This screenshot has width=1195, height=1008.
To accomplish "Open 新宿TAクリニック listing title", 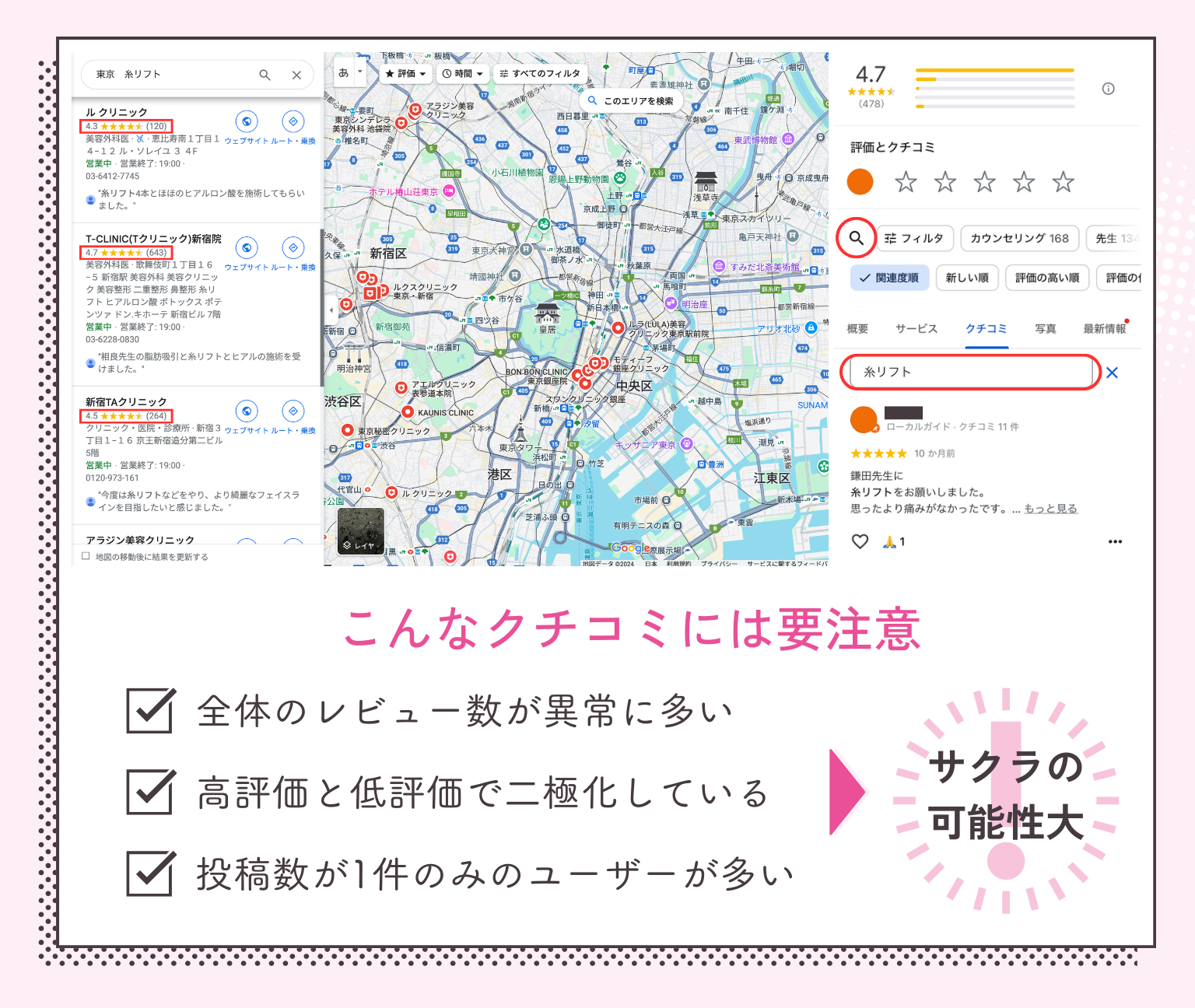I will pos(126,402).
